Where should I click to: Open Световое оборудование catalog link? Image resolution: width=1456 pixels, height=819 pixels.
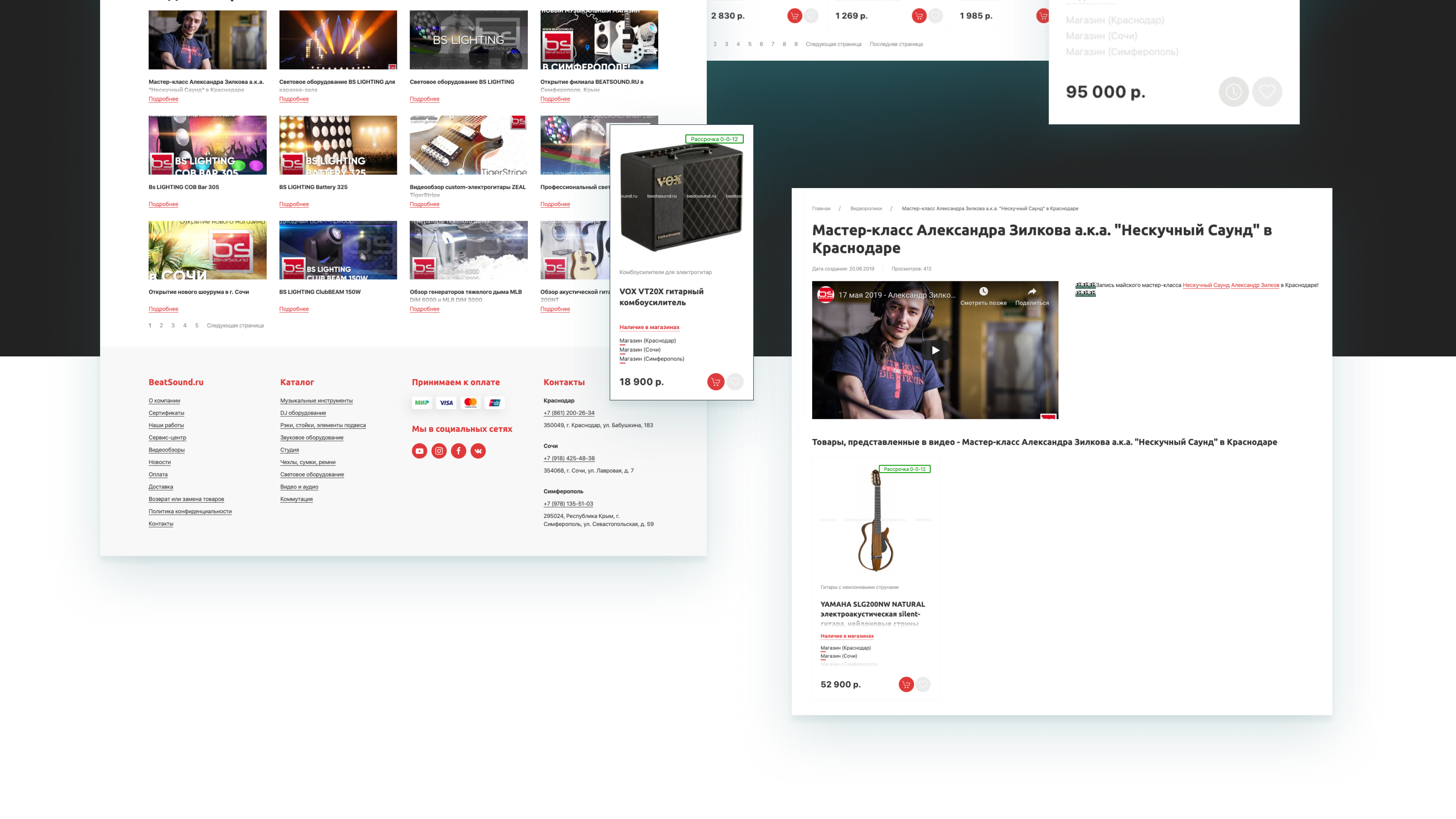click(x=312, y=475)
